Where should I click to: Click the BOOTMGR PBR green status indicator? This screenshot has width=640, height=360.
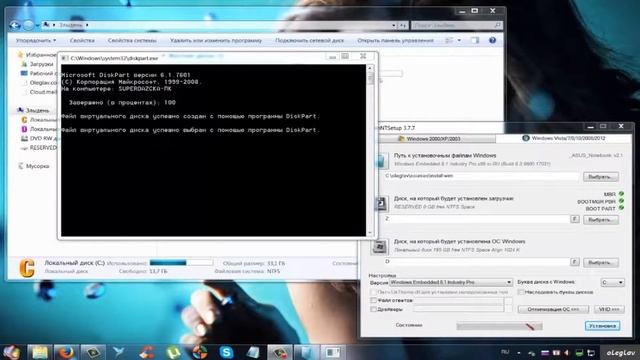[x=621, y=201]
